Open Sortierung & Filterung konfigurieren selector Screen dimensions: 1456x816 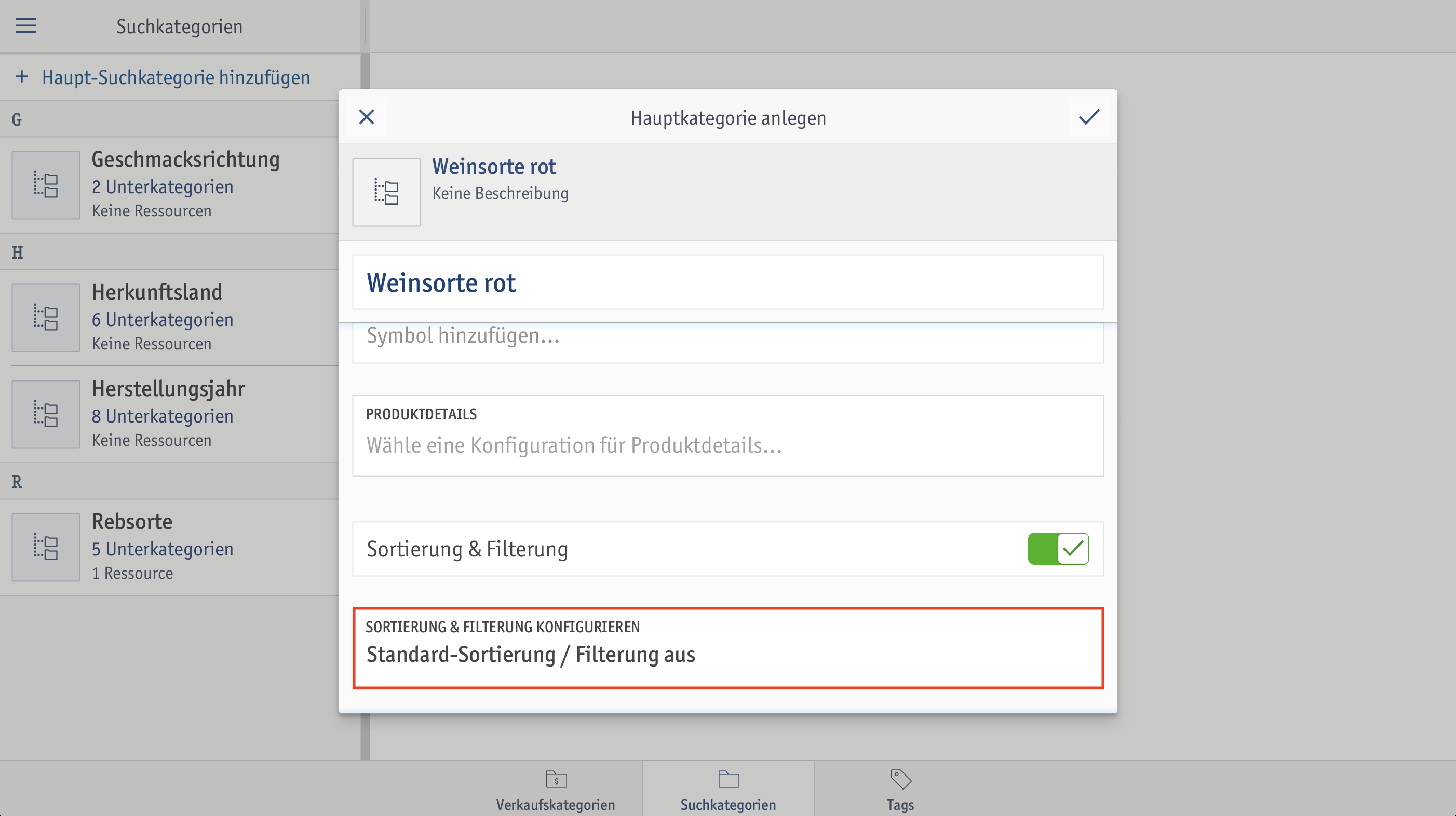(728, 648)
